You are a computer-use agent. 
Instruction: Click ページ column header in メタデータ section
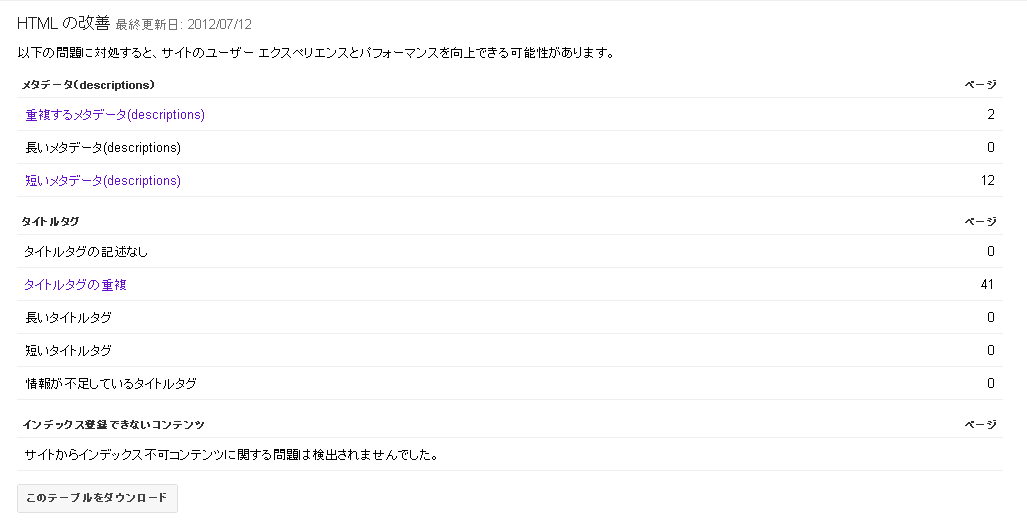pos(980,84)
